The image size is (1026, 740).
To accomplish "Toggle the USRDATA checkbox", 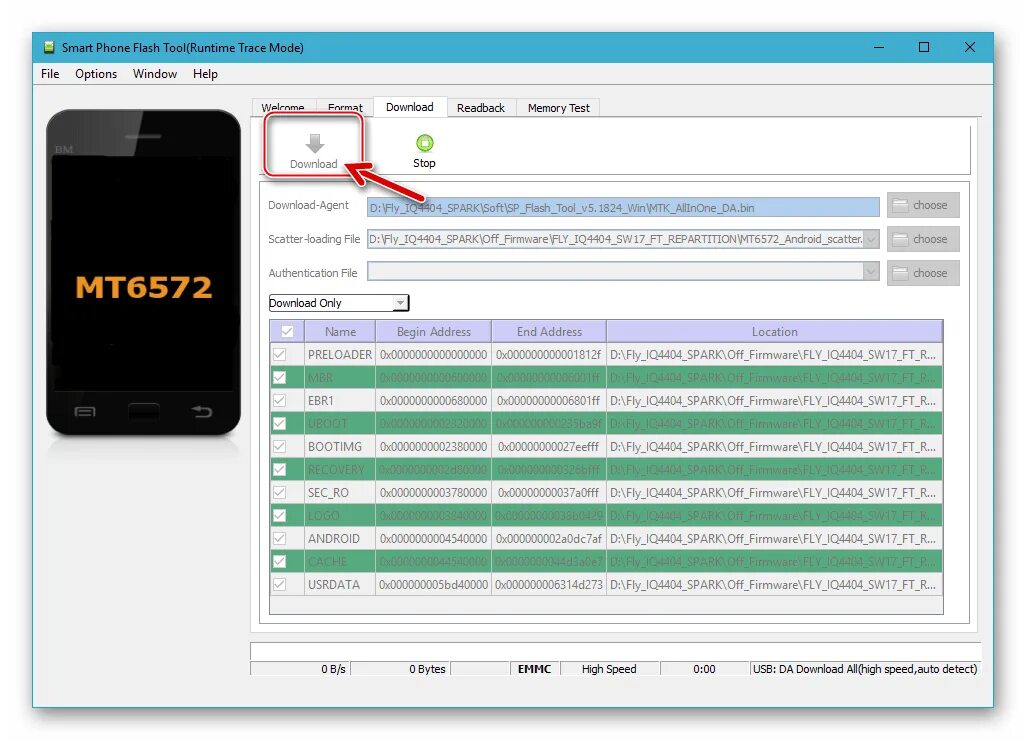I will (x=279, y=584).
